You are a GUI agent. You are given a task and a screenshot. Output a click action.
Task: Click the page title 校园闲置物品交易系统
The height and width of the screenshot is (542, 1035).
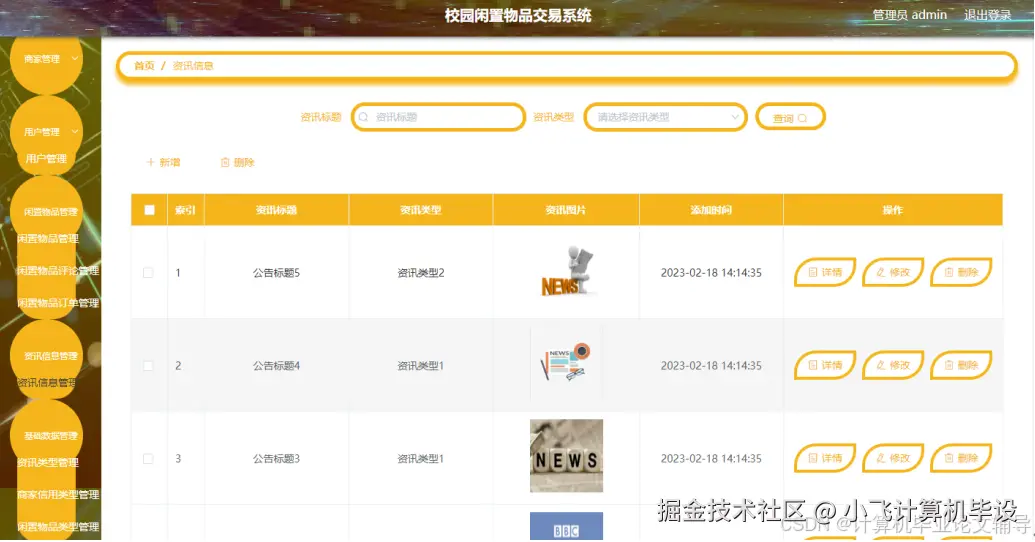pos(518,15)
